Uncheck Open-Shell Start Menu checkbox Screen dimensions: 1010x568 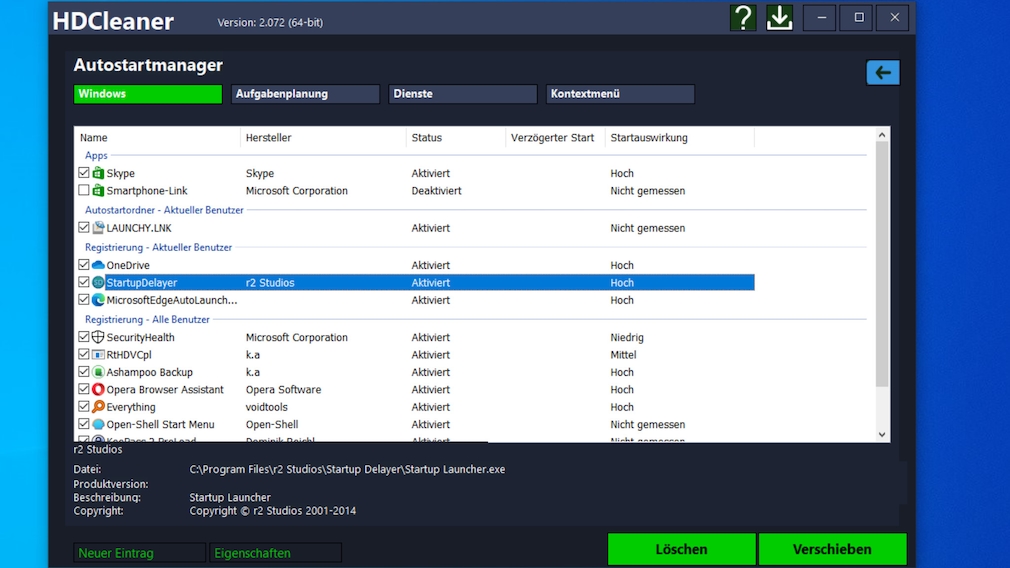84,424
